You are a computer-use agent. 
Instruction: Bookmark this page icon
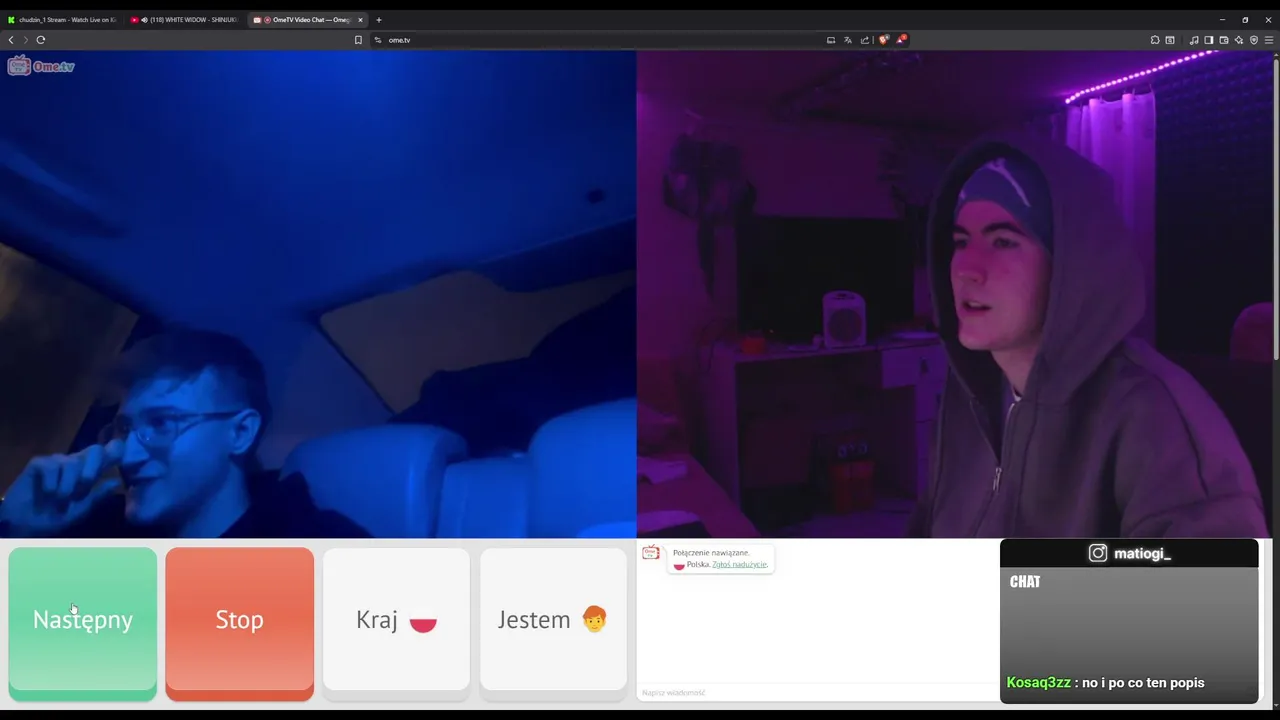(x=358, y=40)
